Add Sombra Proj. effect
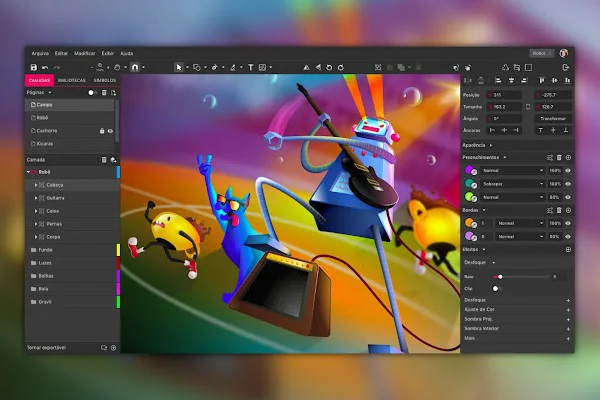Screen dimensions: 600x400 tap(568, 319)
